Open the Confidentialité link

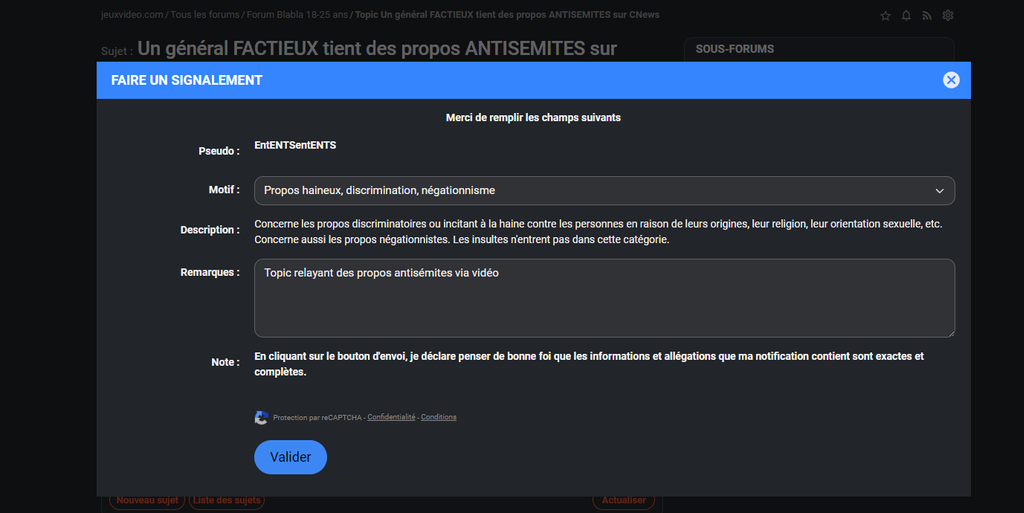(391, 417)
